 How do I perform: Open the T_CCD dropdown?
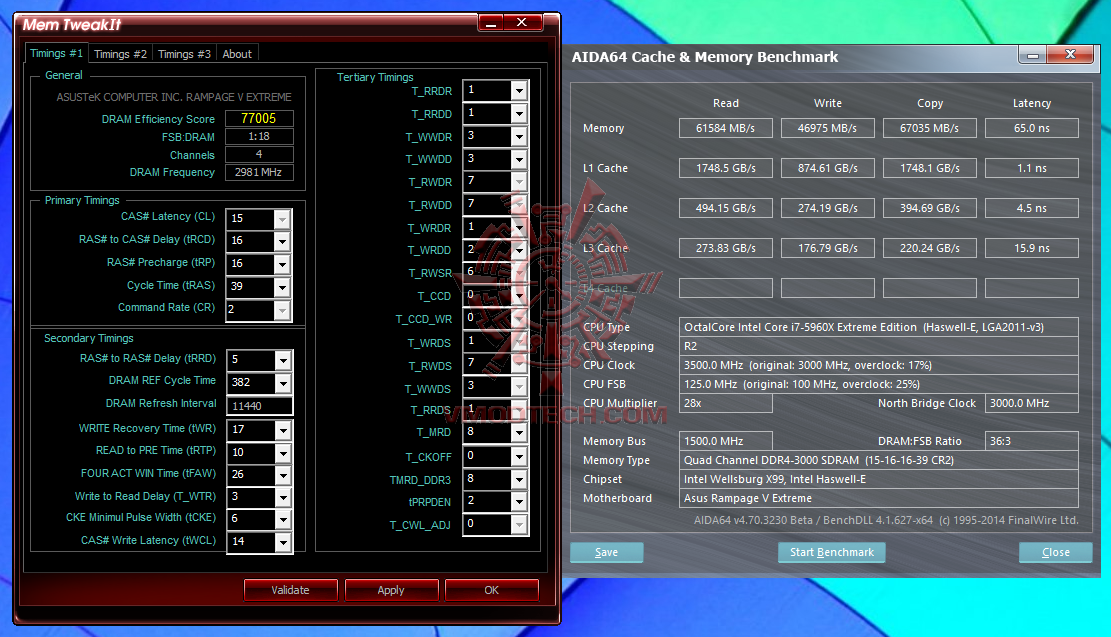pyautogui.click(x=519, y=295)
